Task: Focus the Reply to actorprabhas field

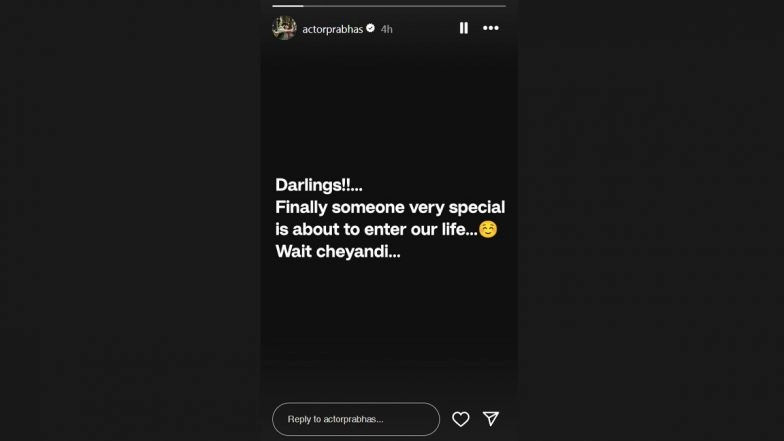Action: pos(356,419)
